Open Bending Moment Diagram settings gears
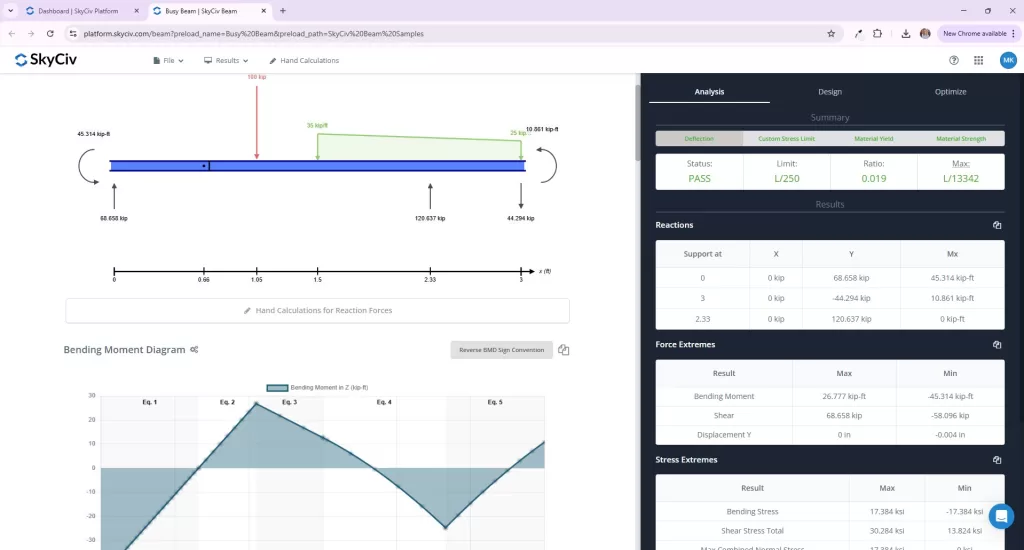Viewport: 1024px width, 550px height. point(194,349)
